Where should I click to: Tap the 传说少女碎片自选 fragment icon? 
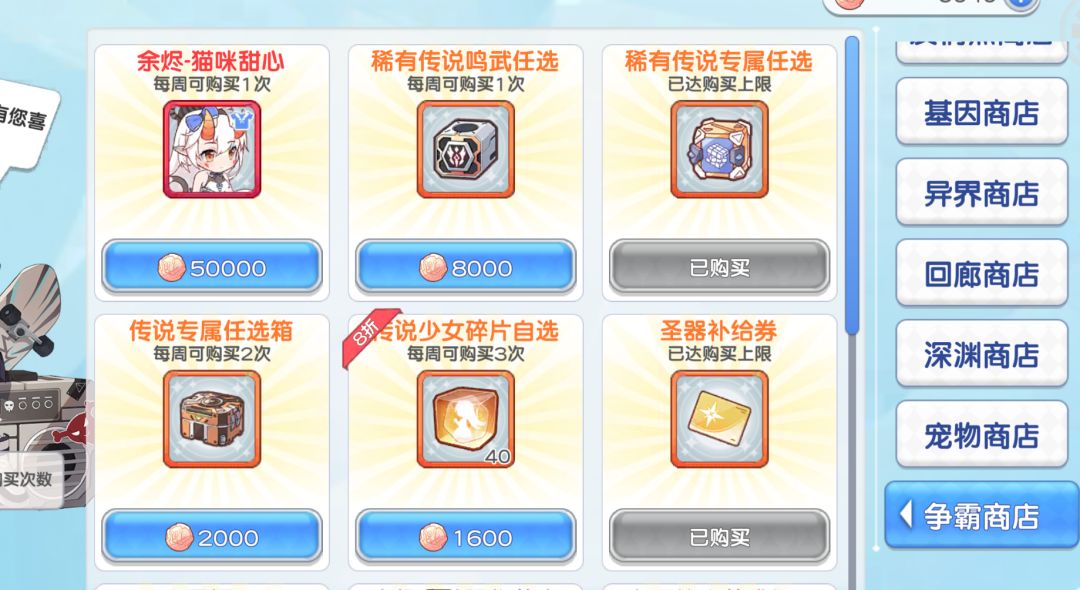(466, 419)
